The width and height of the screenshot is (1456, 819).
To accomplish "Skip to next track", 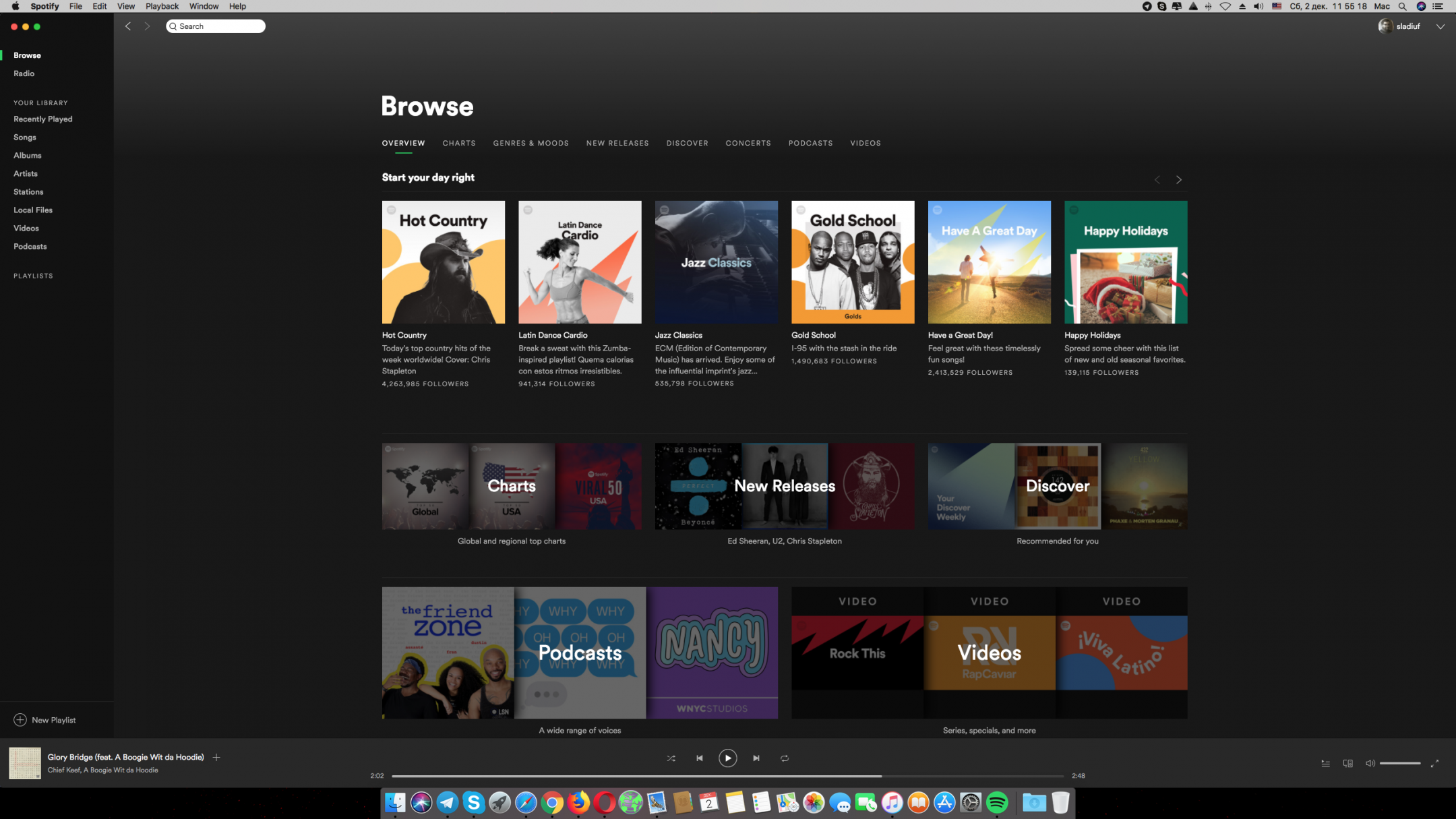I will click(756, 758).
